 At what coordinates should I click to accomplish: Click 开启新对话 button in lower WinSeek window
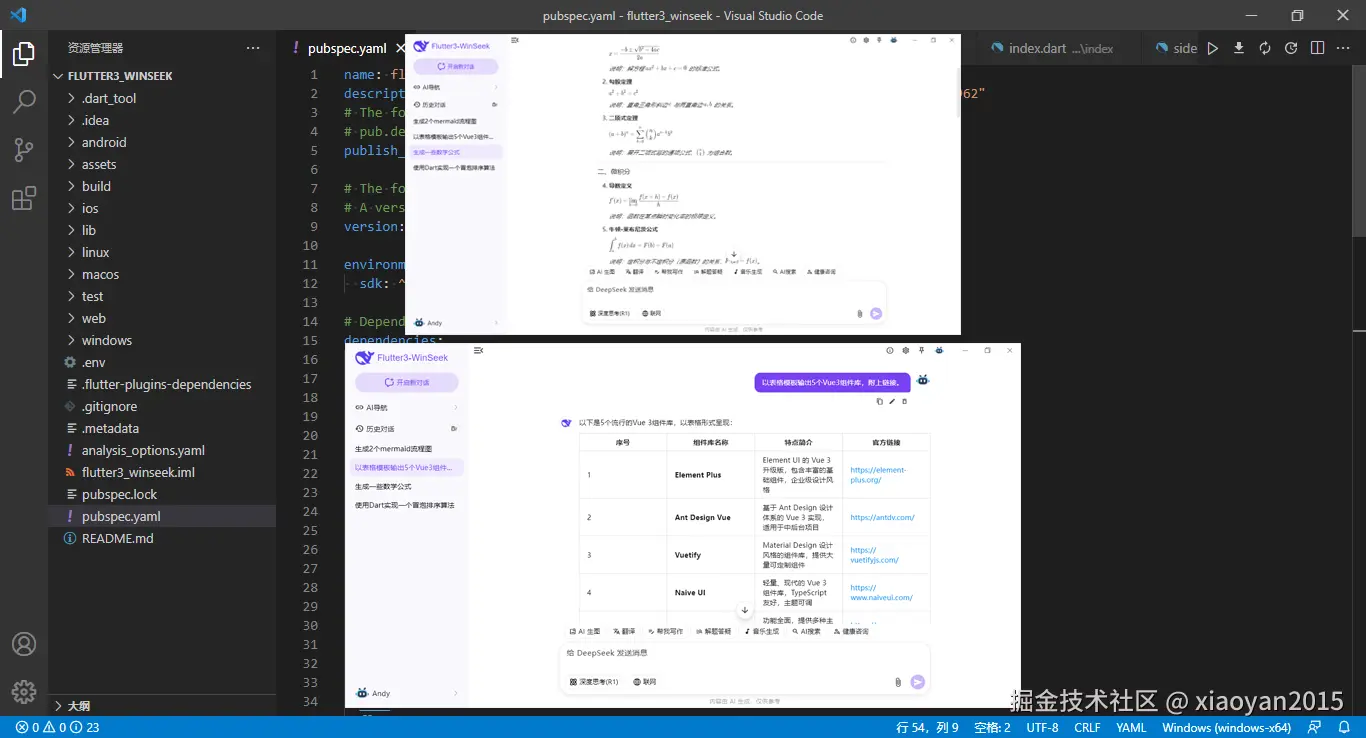point(407,382)
